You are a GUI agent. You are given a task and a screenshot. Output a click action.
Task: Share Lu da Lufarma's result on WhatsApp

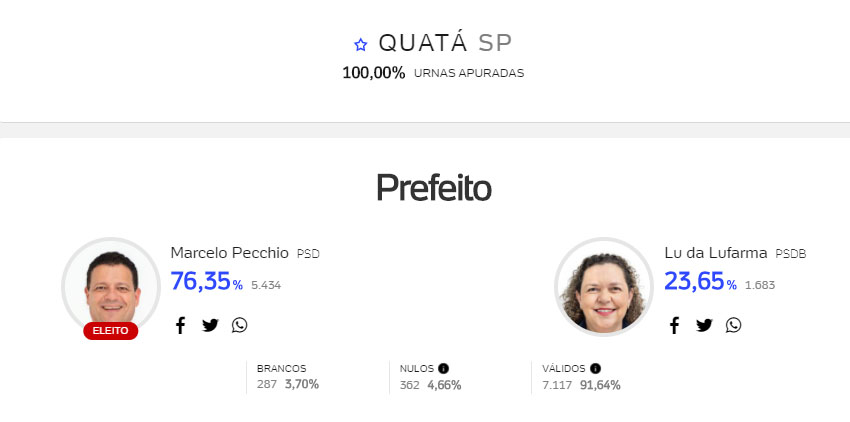pyautogui.click(x=733, y=325)
